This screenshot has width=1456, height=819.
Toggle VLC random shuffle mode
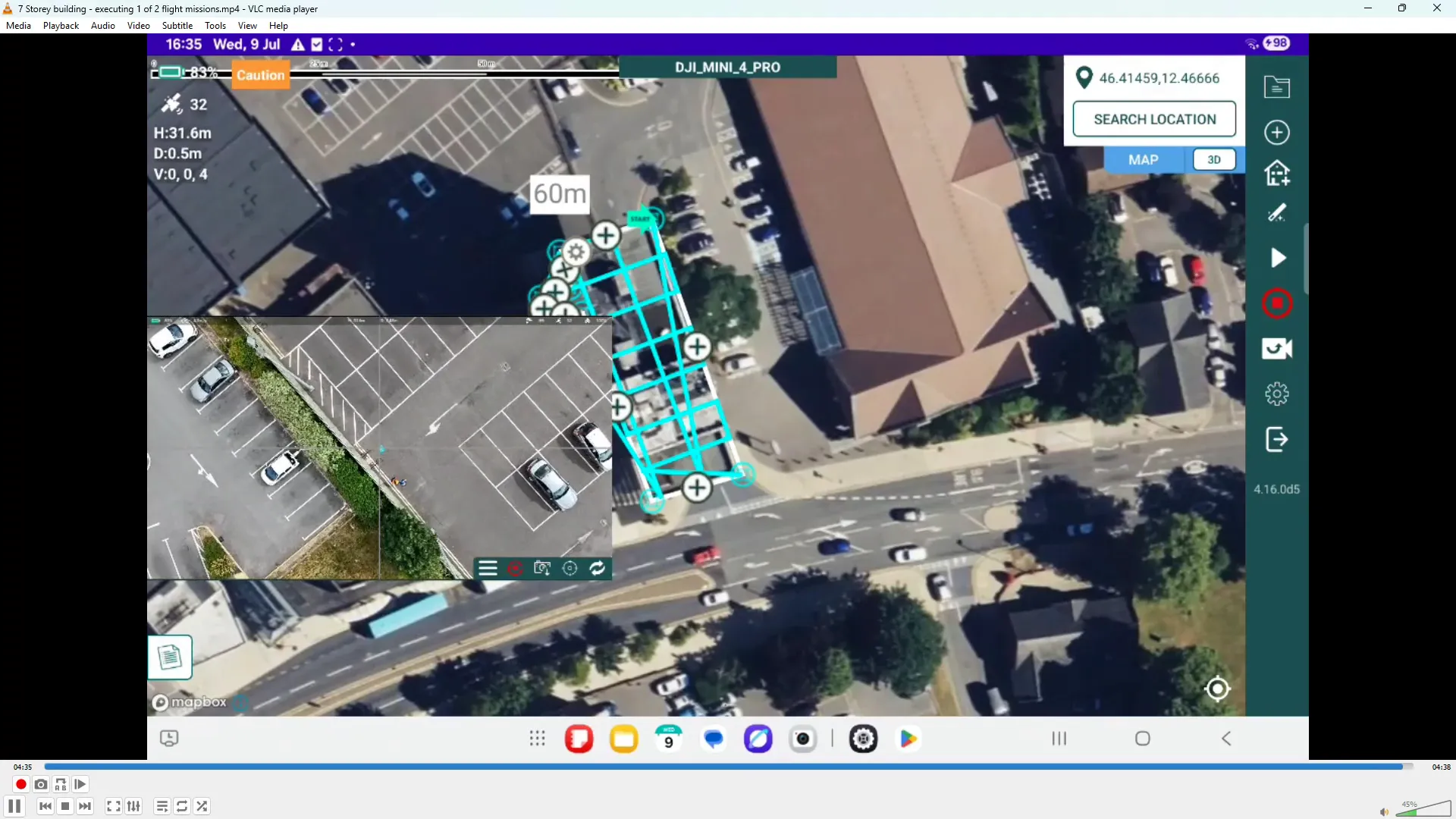[202, 806]
